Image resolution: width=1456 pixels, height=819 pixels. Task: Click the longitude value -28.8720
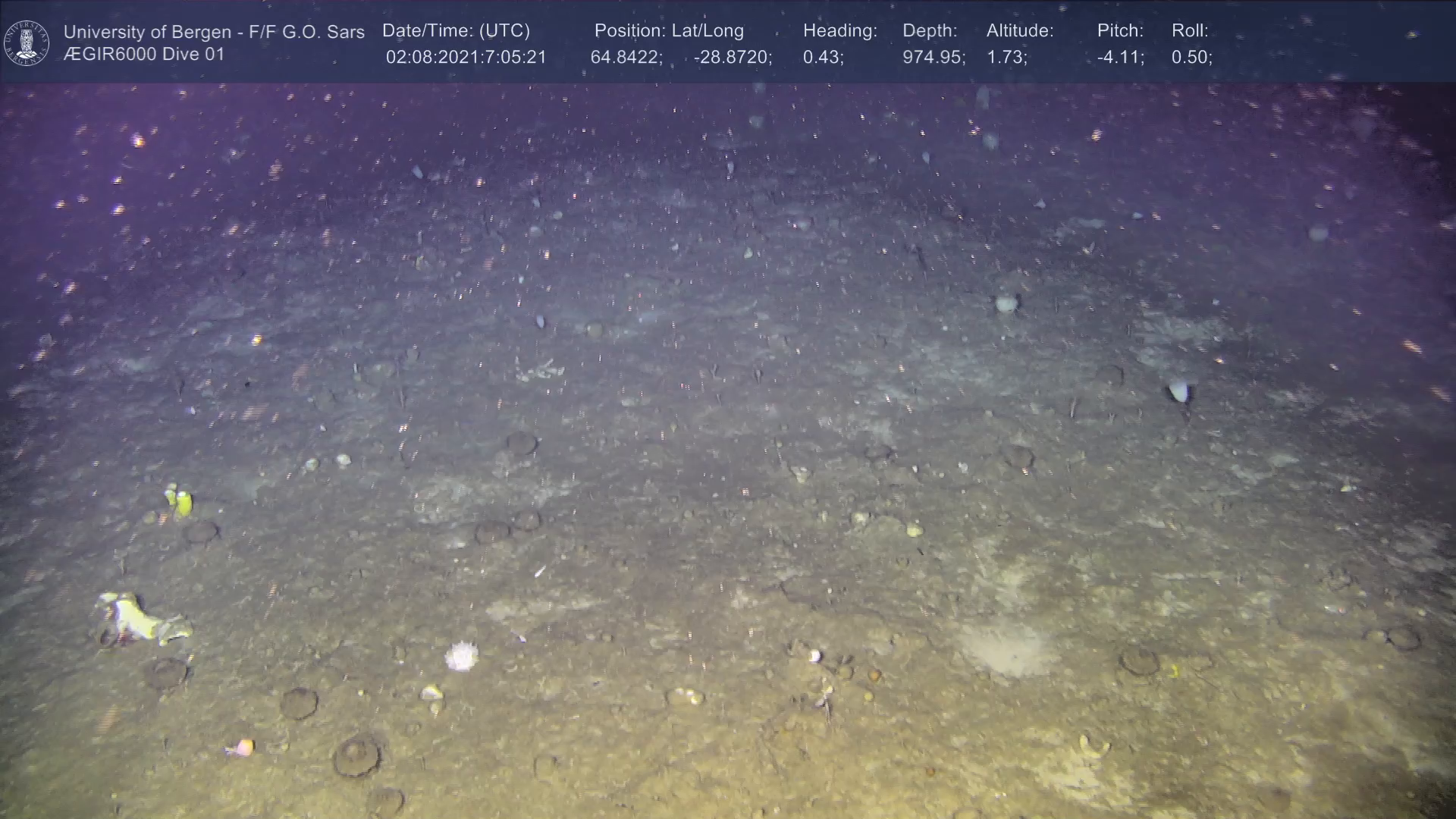pos(732,58)
